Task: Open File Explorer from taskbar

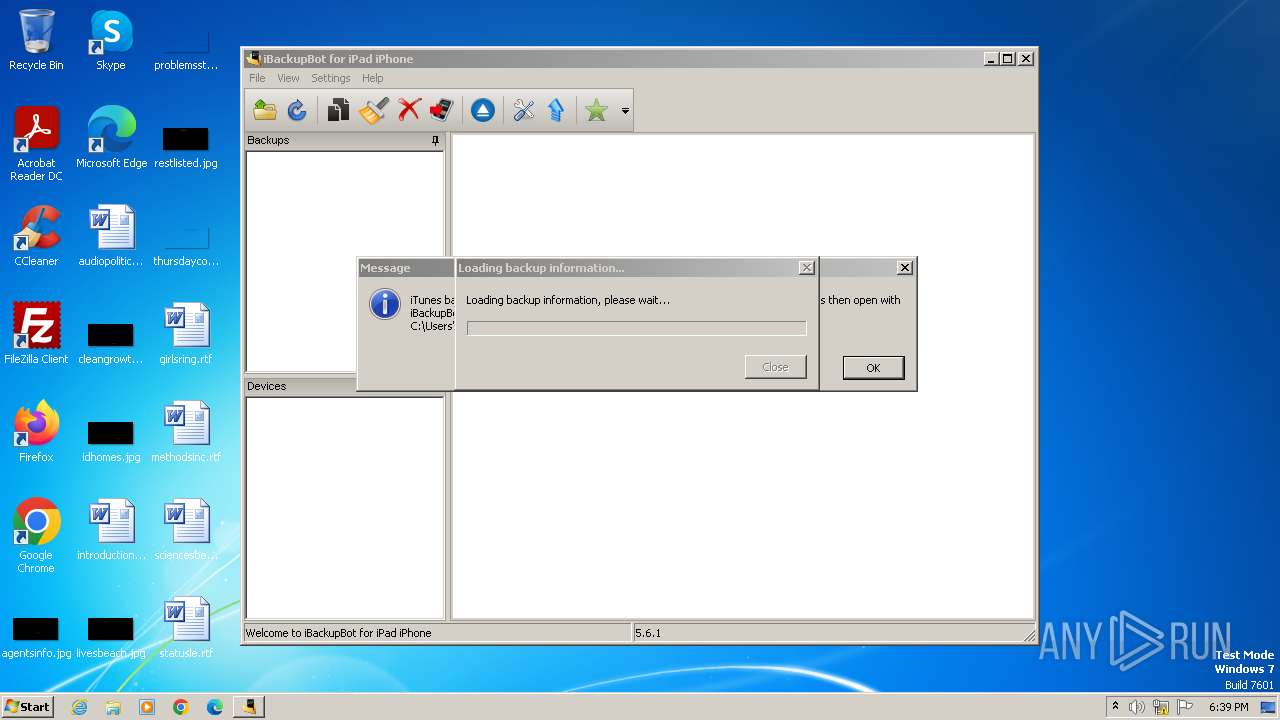Action: (x=113, y=707)
